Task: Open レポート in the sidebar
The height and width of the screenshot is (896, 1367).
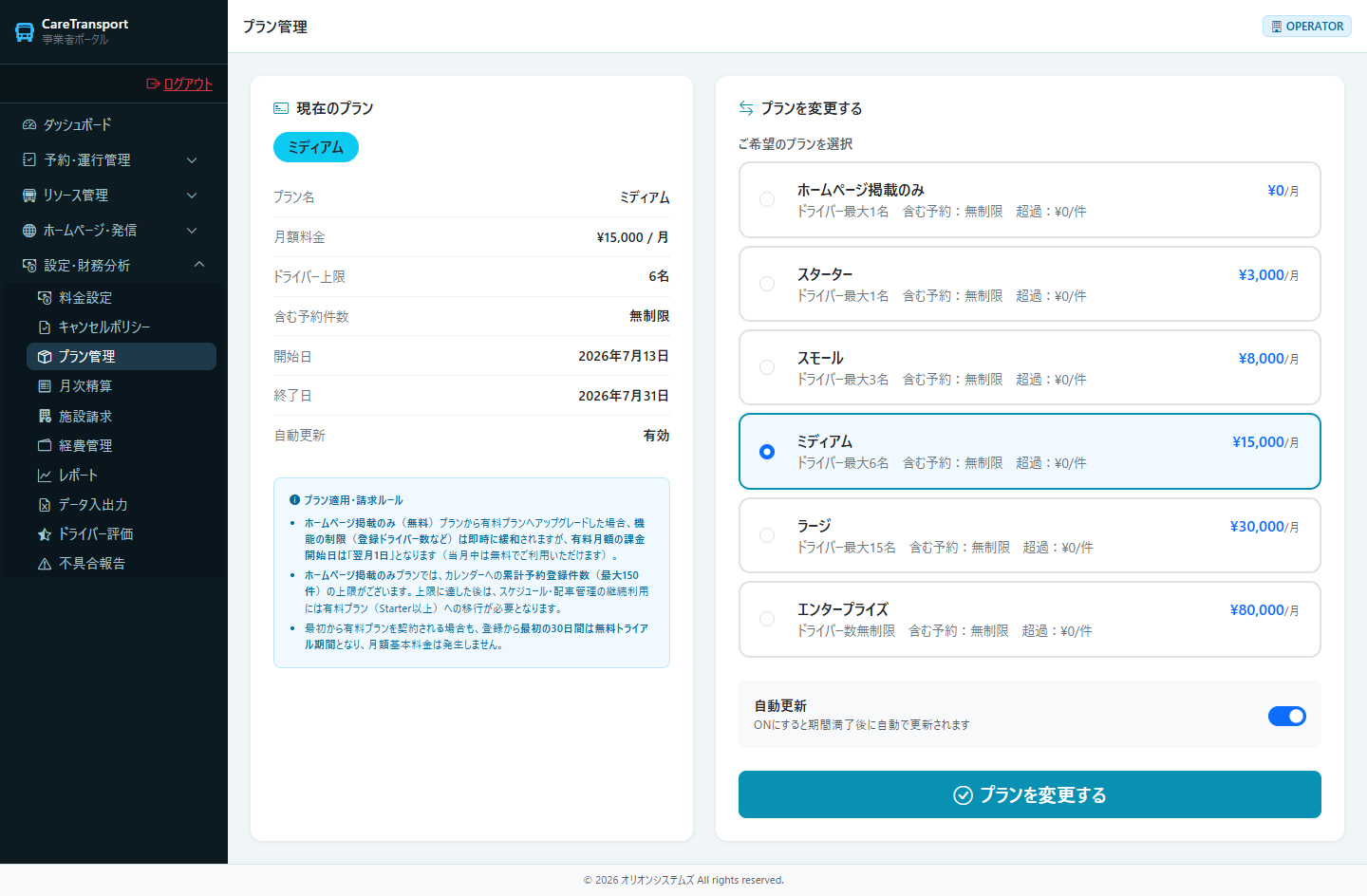Action: pyautogui.click(x=122, y=475)
